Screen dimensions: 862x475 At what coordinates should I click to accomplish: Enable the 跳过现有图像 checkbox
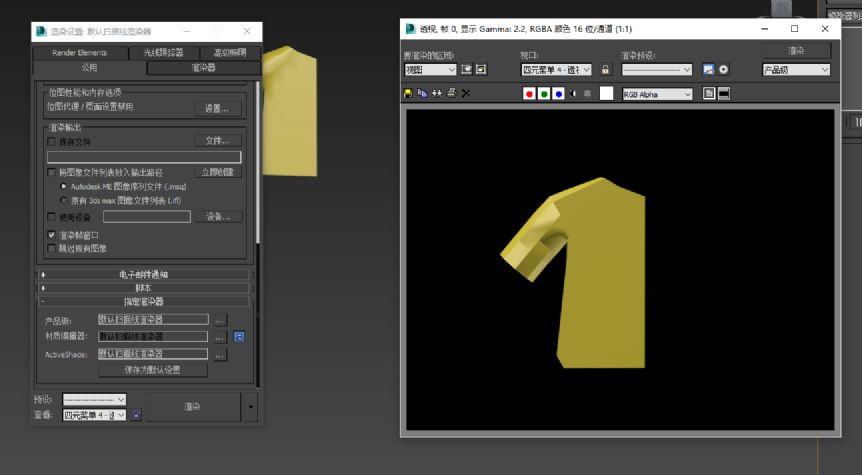52,248
